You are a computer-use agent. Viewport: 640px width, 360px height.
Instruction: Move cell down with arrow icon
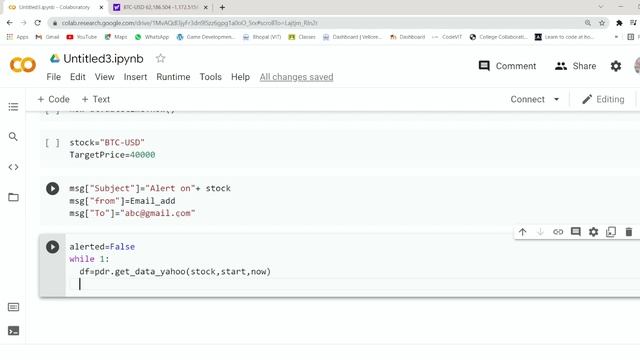click(540, 232)
